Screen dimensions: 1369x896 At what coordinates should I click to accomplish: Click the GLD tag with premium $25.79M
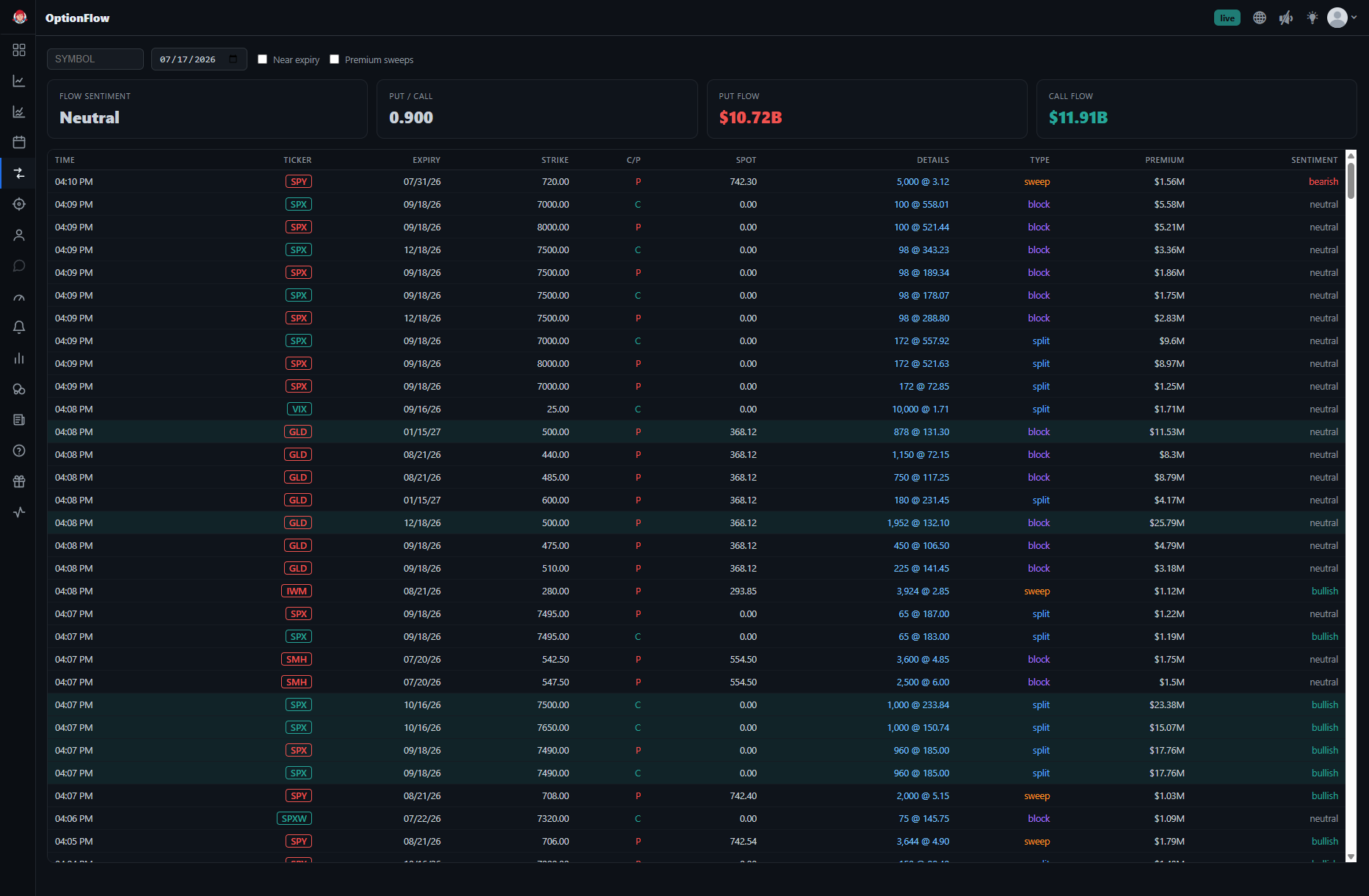pos(298,522)
